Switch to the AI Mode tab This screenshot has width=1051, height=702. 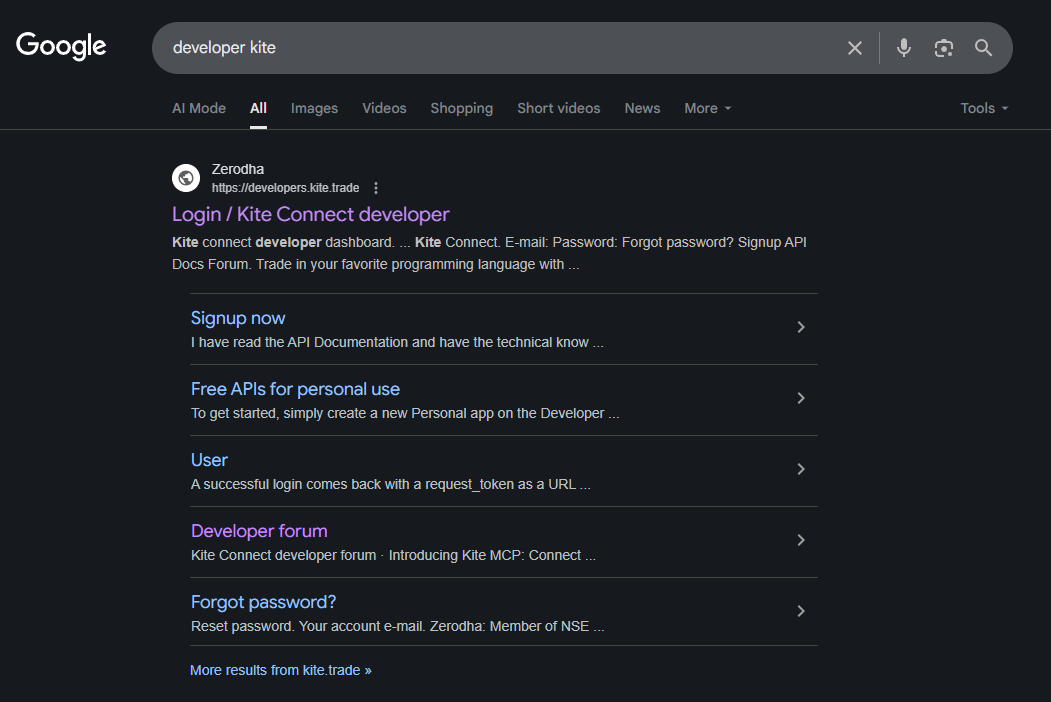tap(199, 108)
